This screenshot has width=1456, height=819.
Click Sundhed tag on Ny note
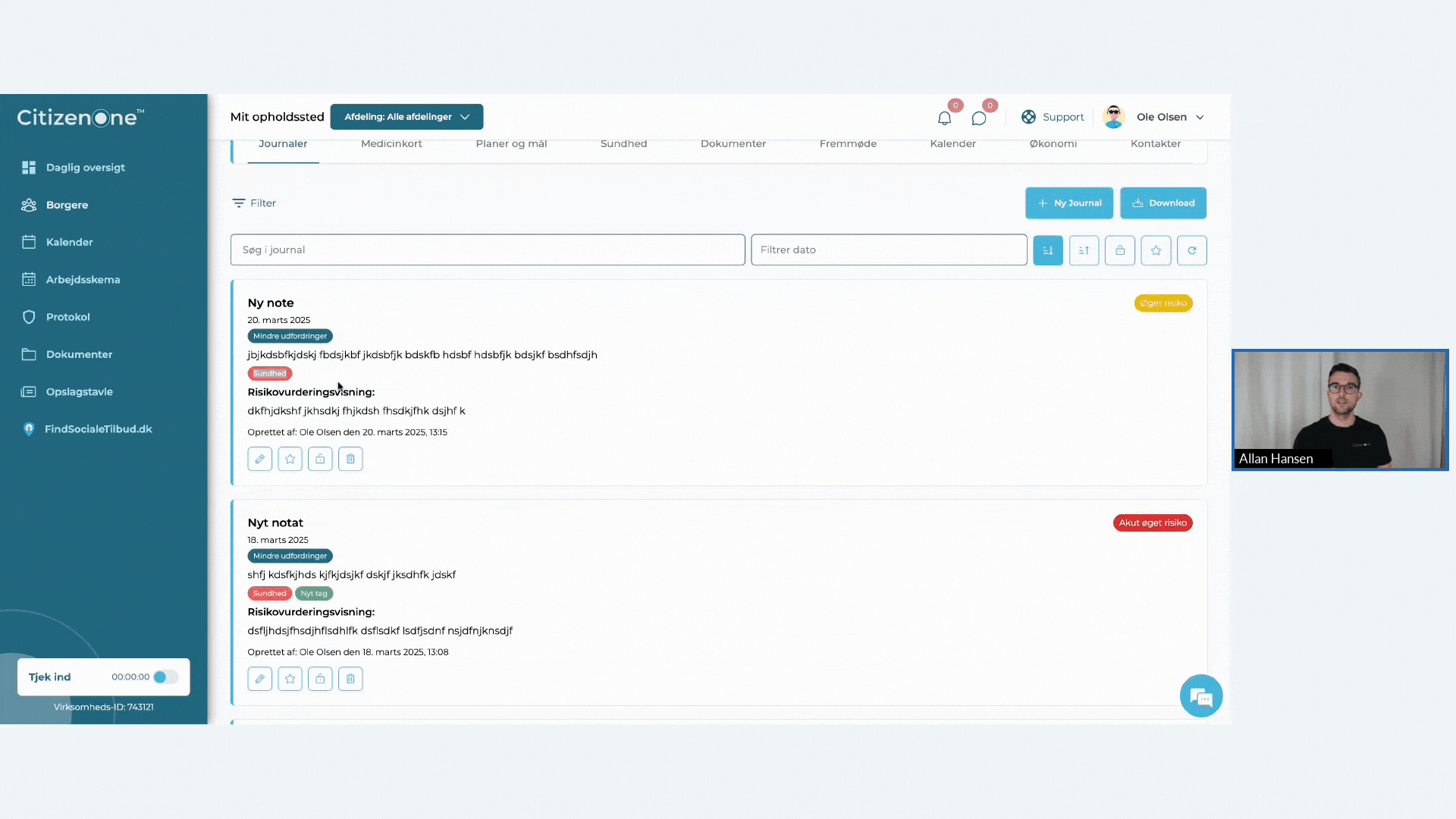[269, 374]
